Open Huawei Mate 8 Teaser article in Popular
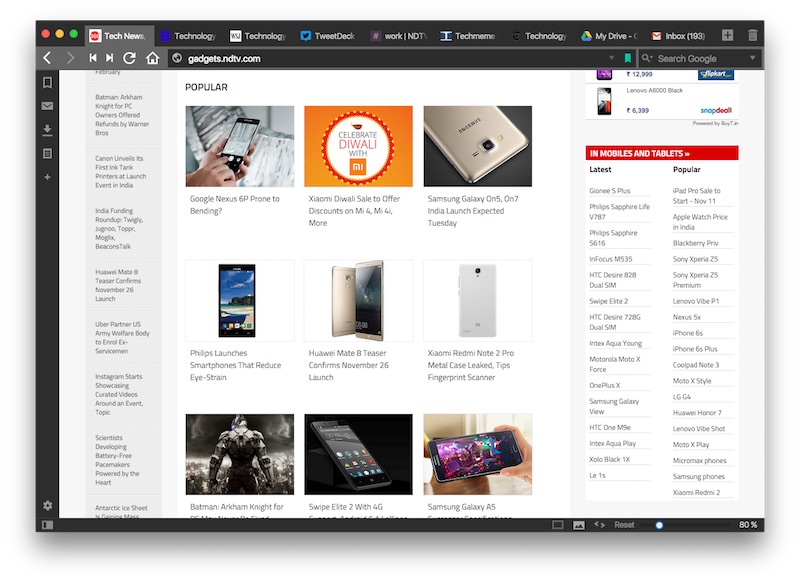Screen dimensions: 800x583 (x=348, y=365)
